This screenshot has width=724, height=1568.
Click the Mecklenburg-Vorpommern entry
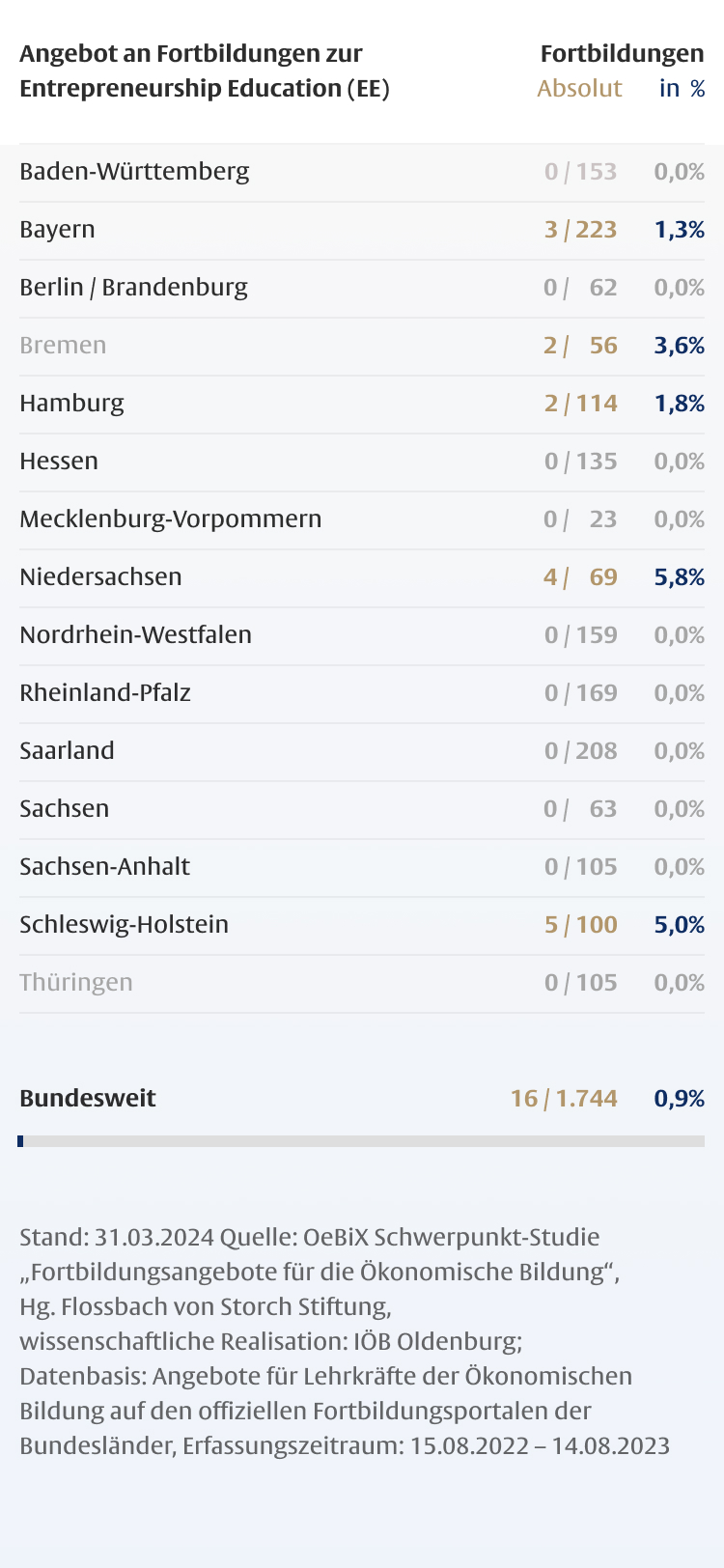click(x=170, y=519)
